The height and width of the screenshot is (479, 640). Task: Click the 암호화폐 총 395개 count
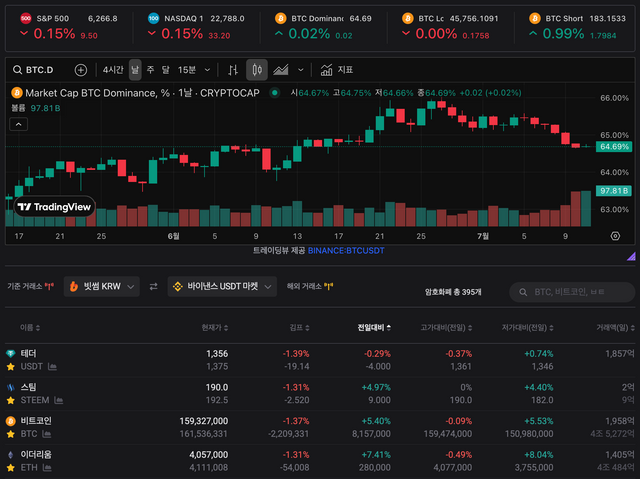tap(453, 292)
